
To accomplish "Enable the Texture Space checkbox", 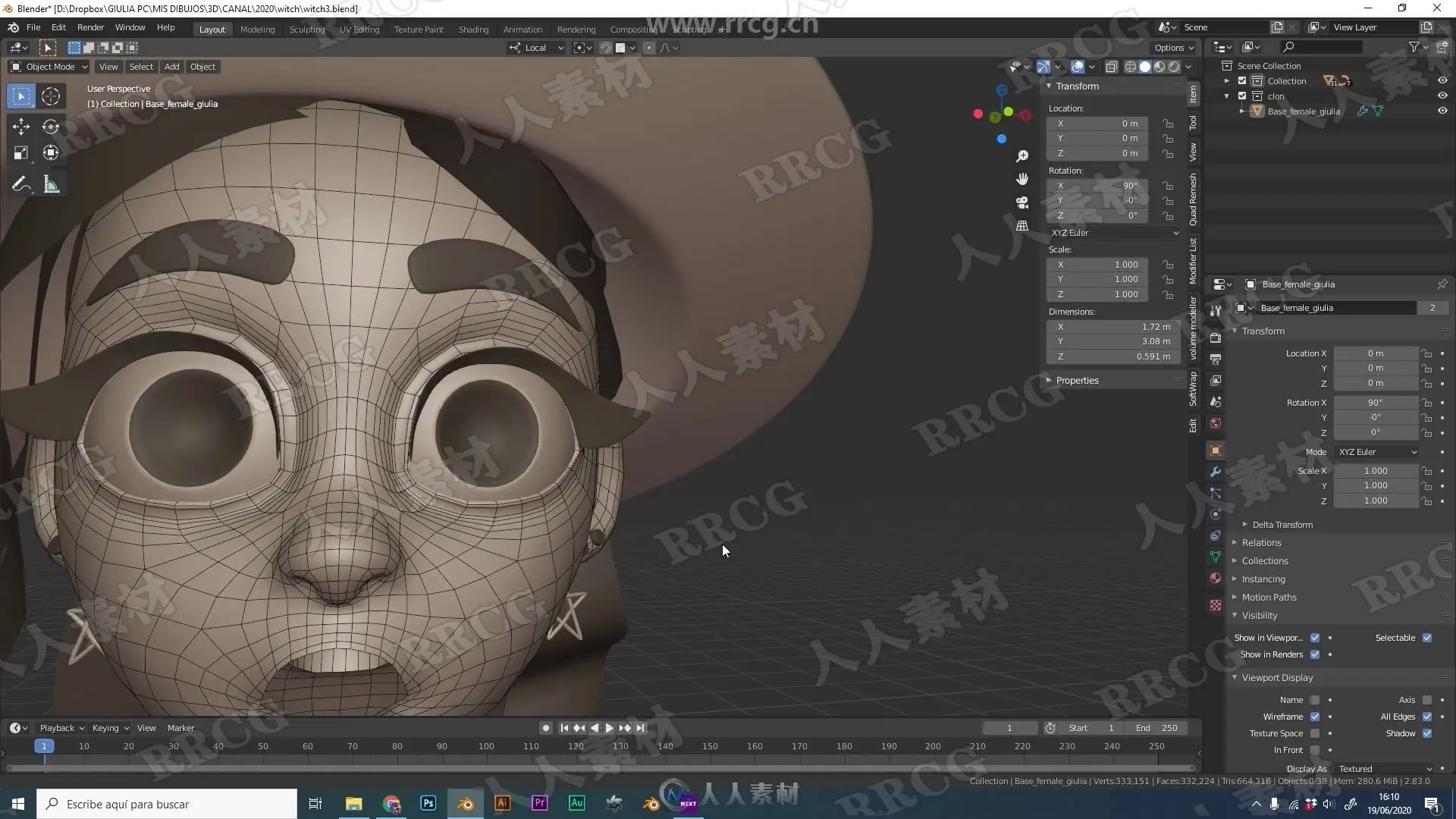I will (x=1315, y=733).
